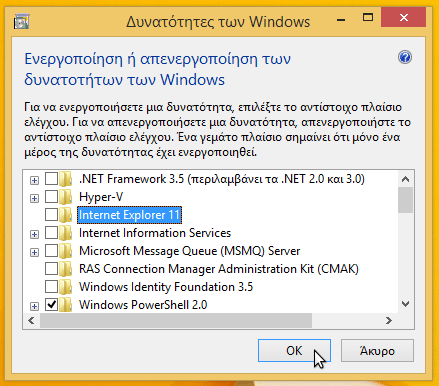Click the Windows PowerShell 2.0 folder icon
This screenshot has height=386, width=439.
coord(66,305)
